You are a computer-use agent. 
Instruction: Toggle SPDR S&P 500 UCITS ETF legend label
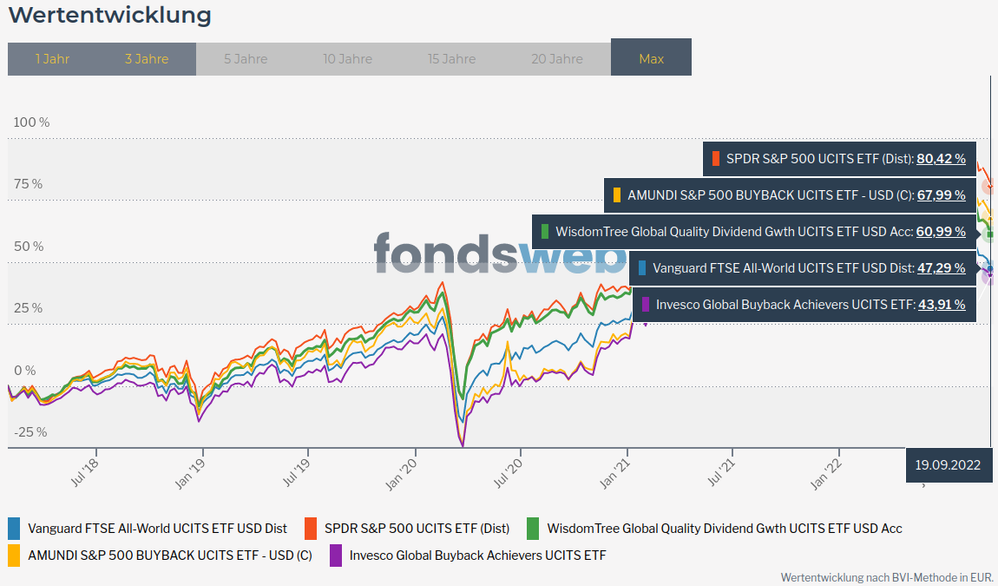pyautogui.click(x=417, y=528)
